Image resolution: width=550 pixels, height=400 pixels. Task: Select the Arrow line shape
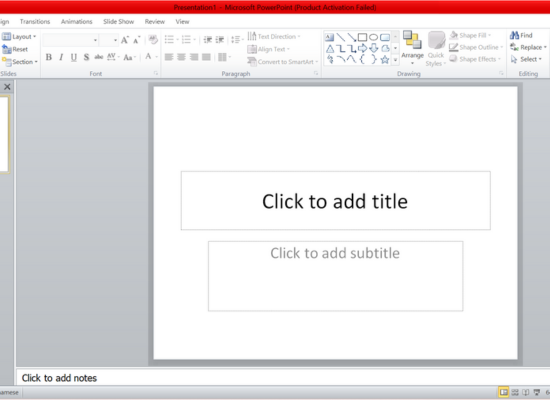(351, 37)
